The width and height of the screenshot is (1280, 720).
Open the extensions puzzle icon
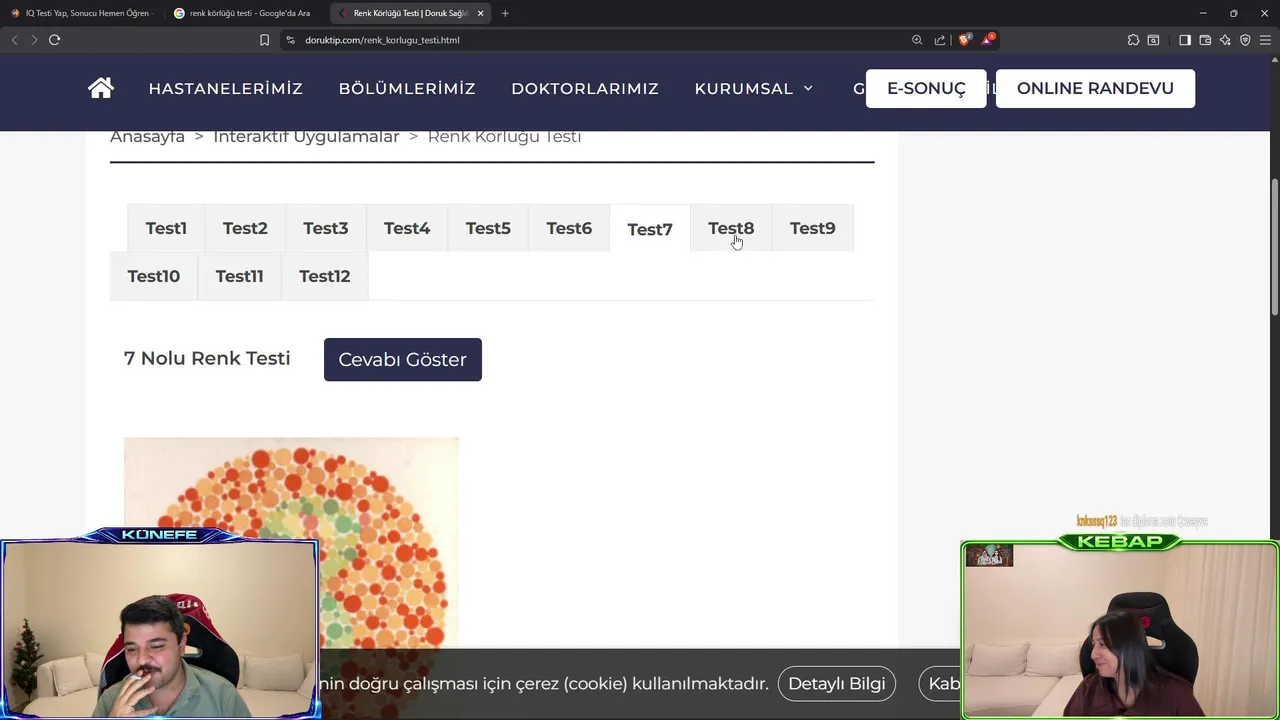(1133, 40)
